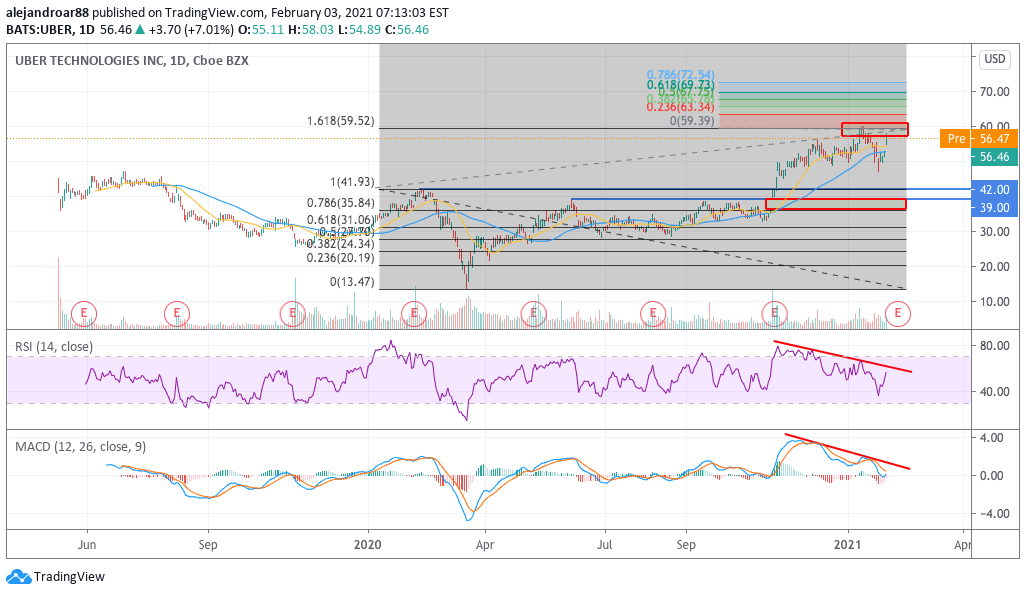Click the 0(59.39) Fibonacci label

[692, 121]
